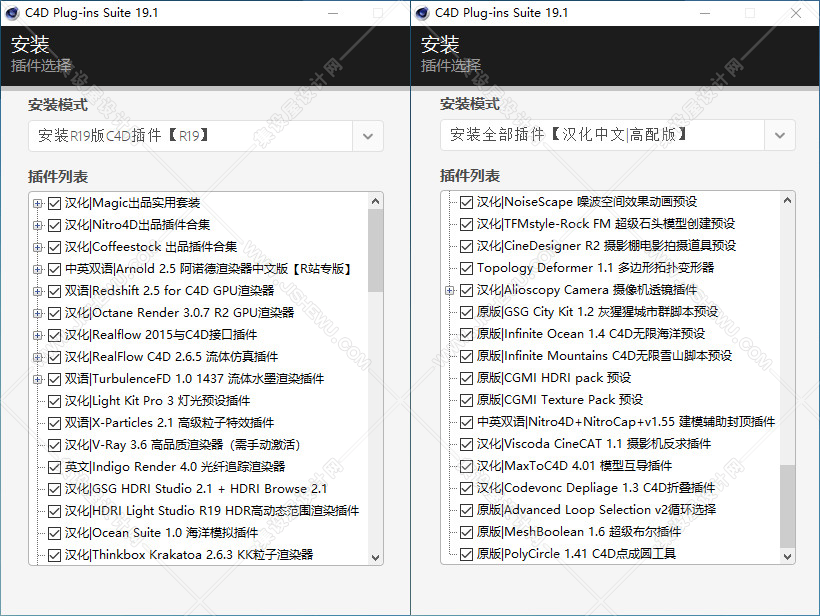Minimize the right C4D Plug-ins Suite window
Image resolution: width=820 pixels, height=616 pixels.
pyautogui.click(x=705, y=13)
